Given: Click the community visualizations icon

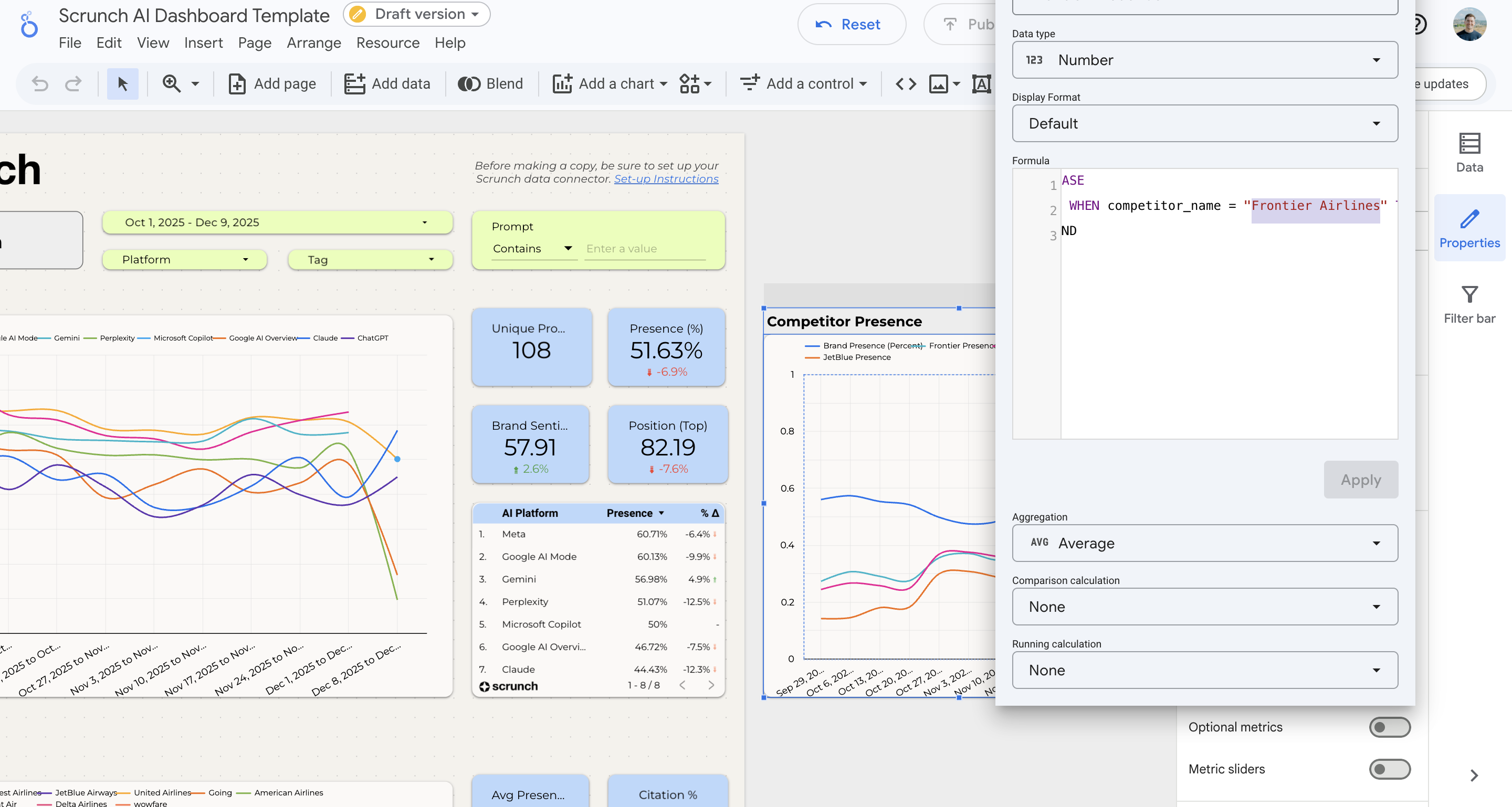Looking at the screenshot, I should pyautogui.click(x=690, y=84).
